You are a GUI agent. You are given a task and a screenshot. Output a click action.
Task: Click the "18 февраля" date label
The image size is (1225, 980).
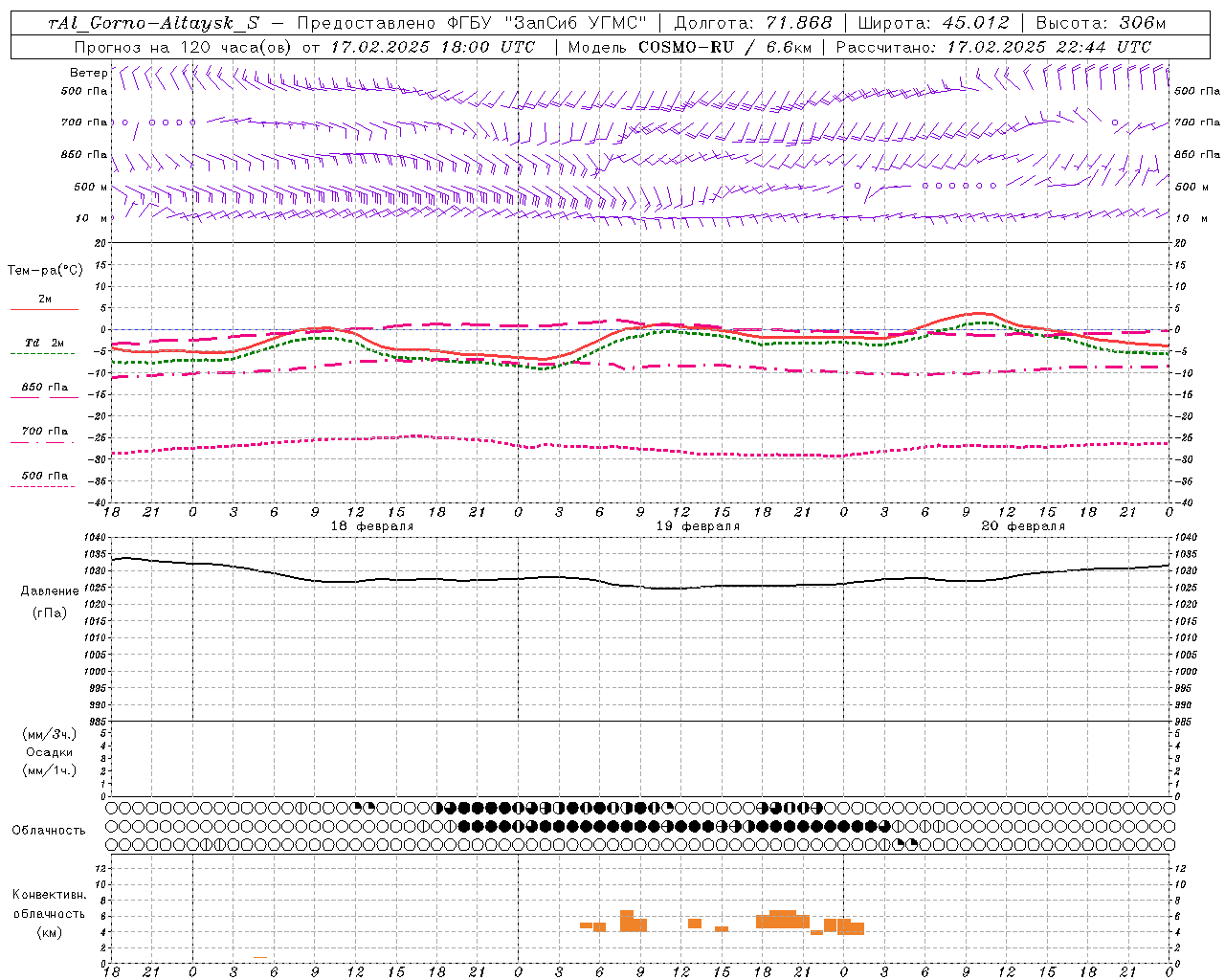click(372, 526)
